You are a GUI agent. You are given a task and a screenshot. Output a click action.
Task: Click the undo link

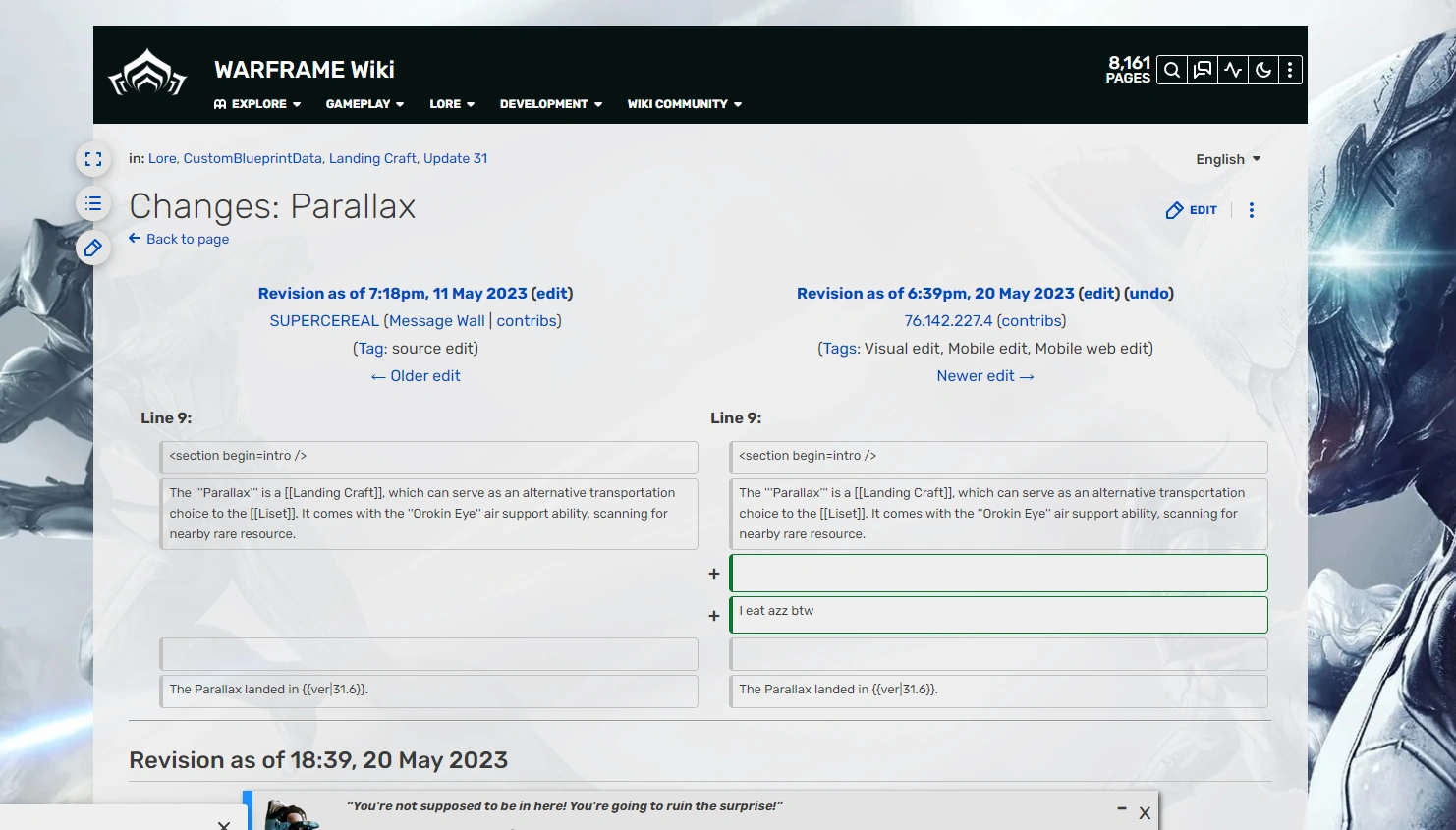point(1149,293)
